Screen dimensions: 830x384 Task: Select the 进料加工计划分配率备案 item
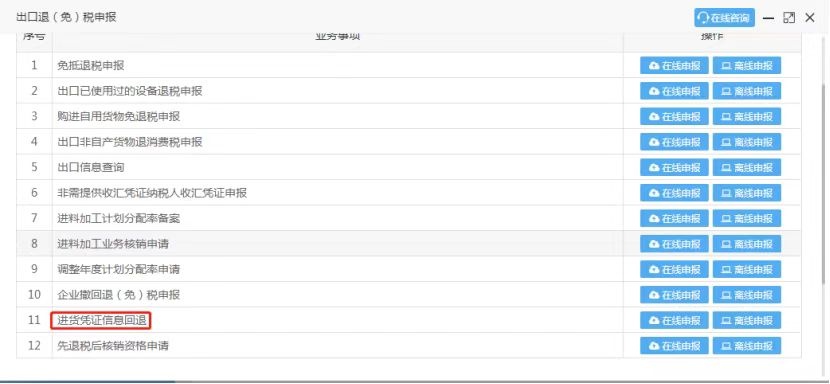tap(119, 218)
